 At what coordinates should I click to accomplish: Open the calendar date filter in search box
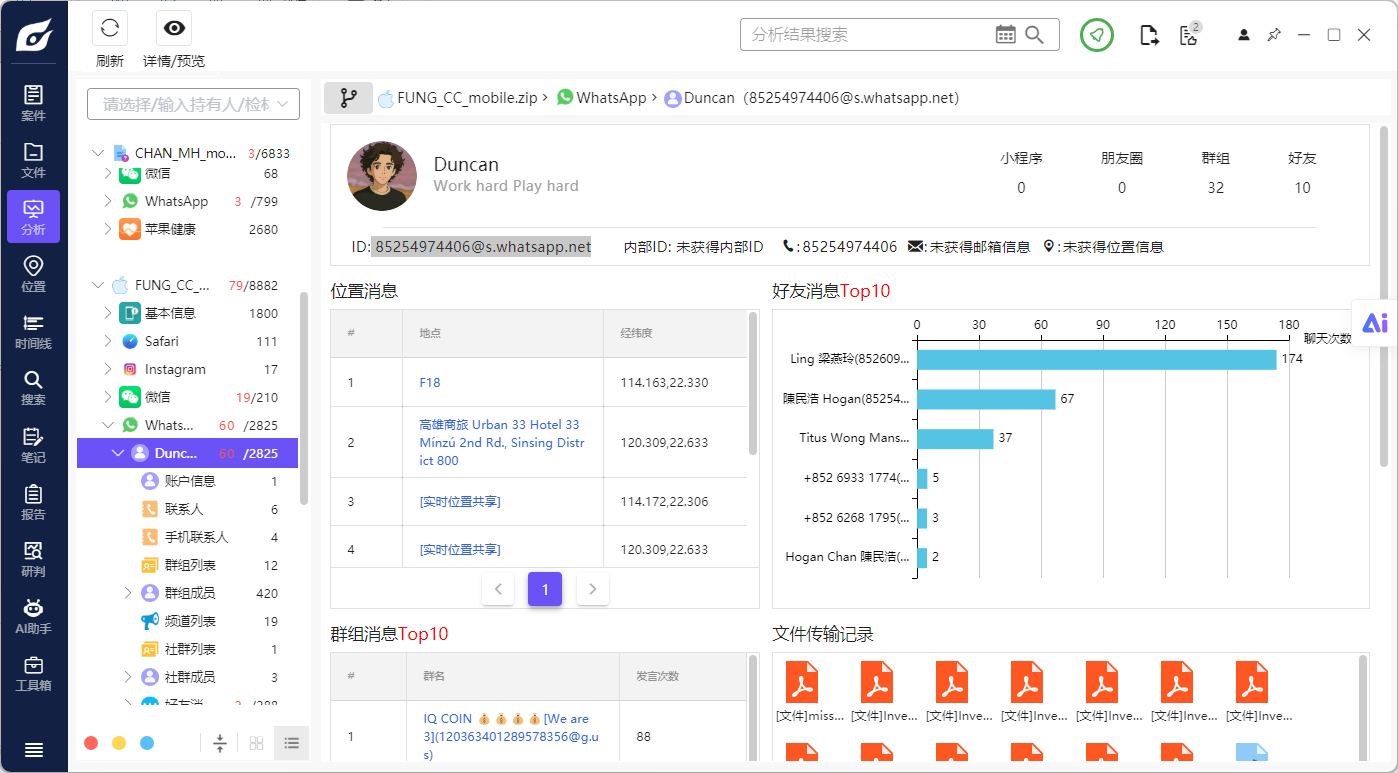[1006, 35]
